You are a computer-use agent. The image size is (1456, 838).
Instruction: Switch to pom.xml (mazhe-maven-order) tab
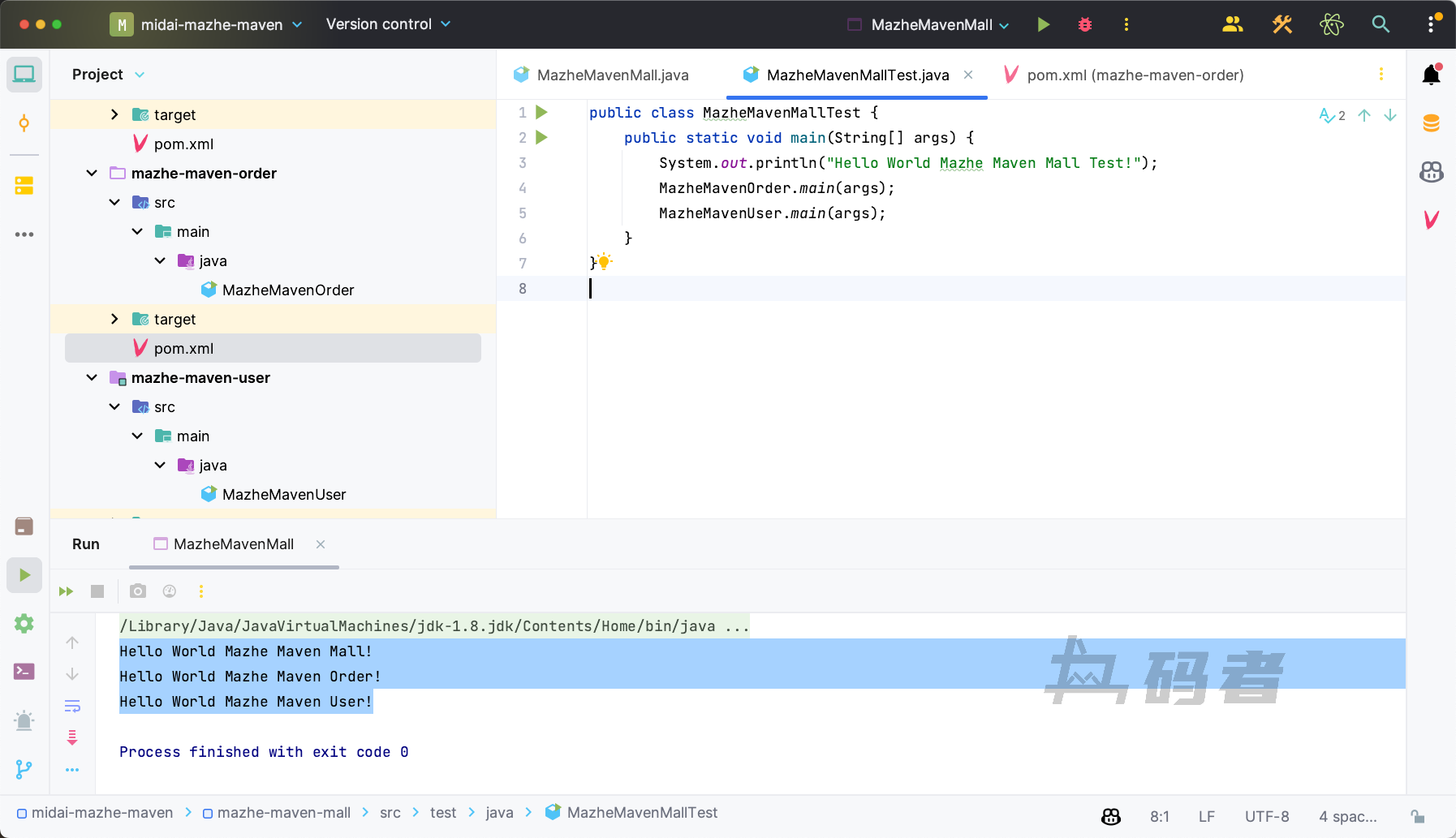(1135, 75)
